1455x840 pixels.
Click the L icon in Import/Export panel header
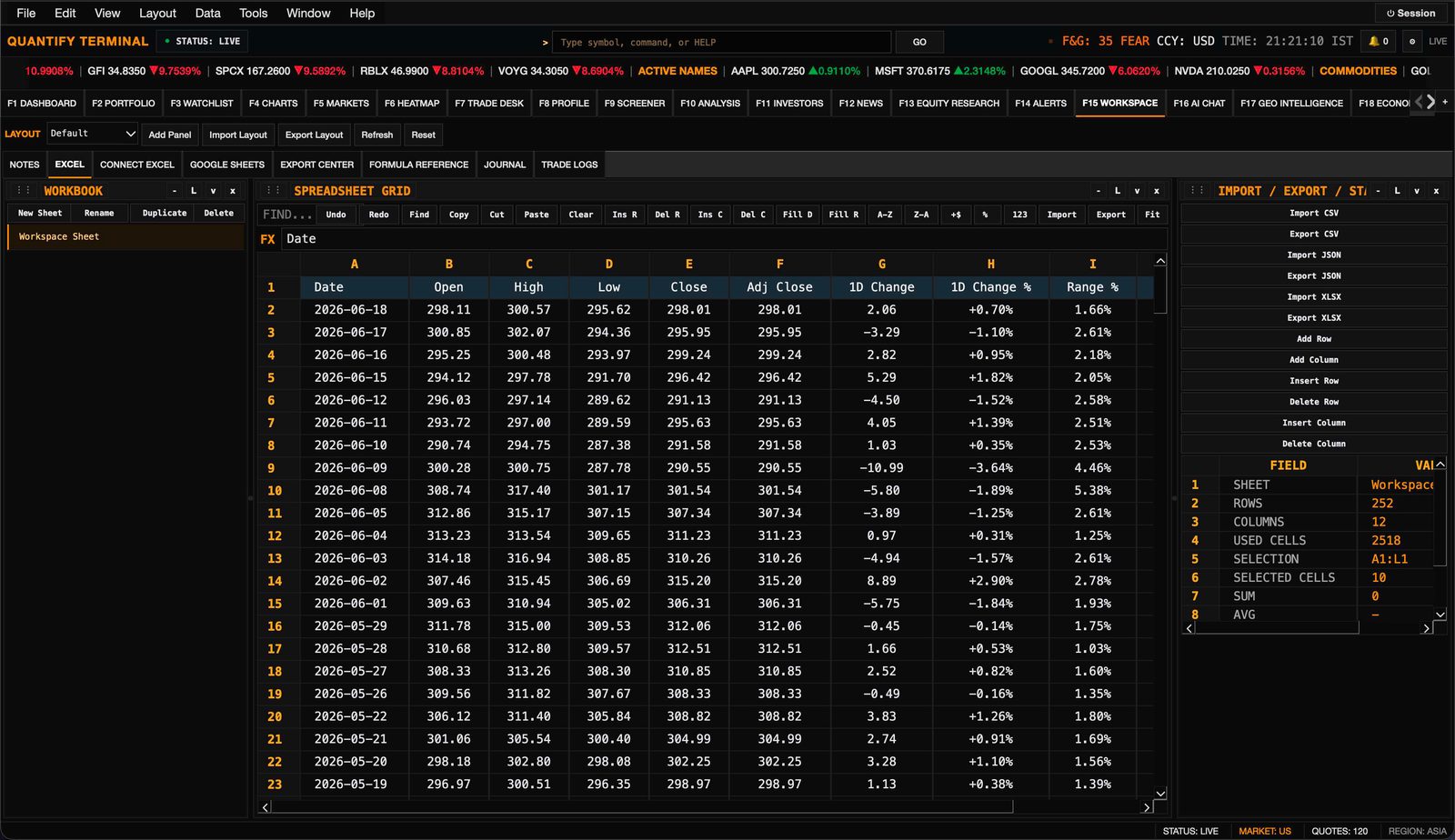tap(1398, 191)
